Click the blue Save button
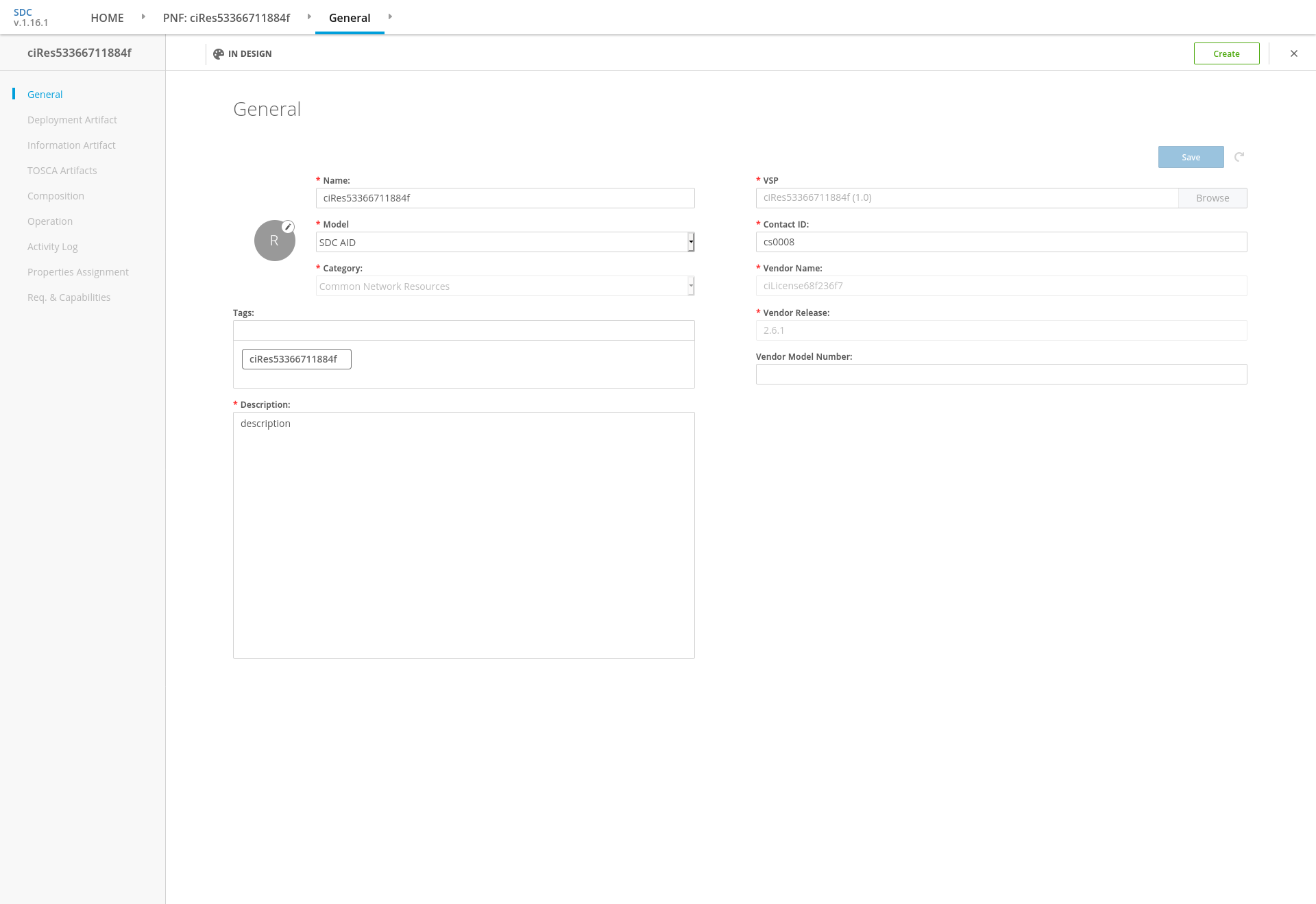 1191,157
